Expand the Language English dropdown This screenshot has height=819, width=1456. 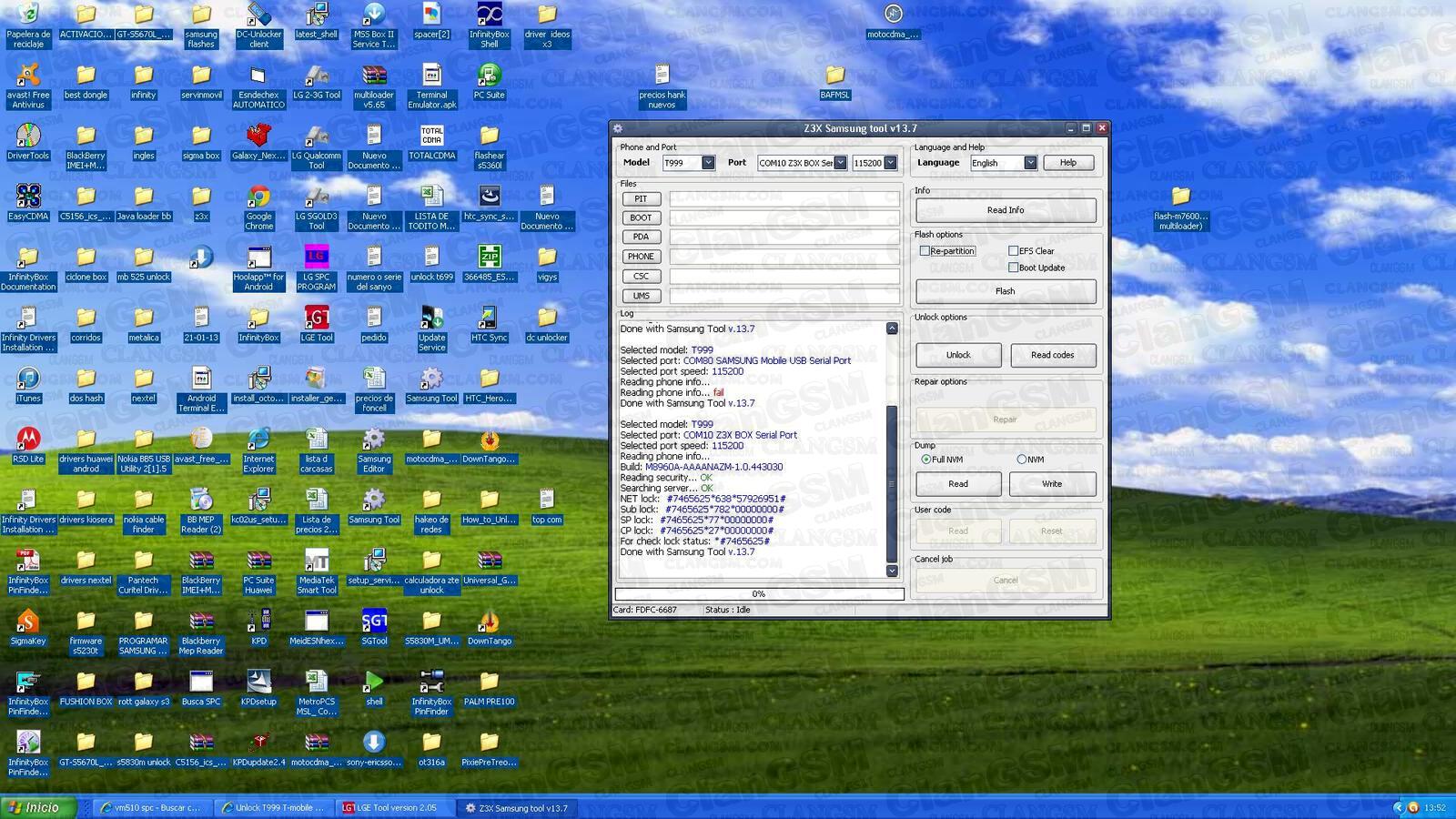(1030, 163)
